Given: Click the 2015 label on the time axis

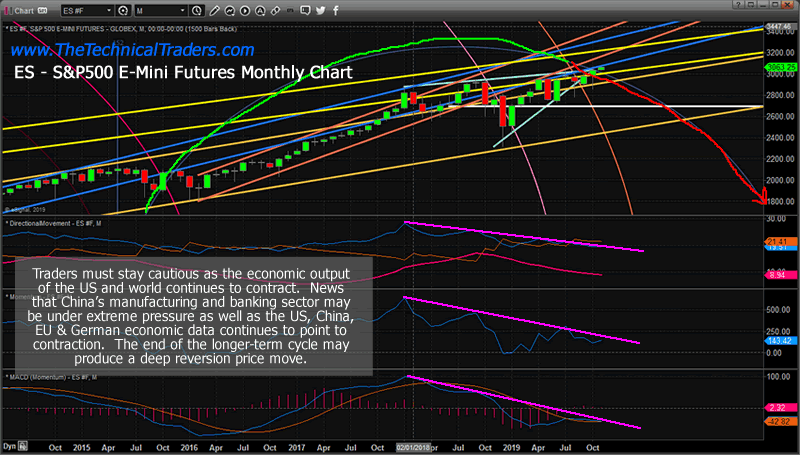Looking at the screenshot, I should click(x=82, y=447).
